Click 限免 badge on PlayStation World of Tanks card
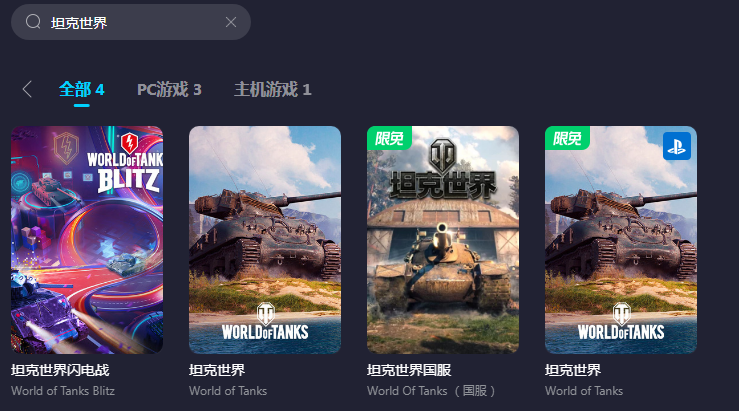The width and height of the screenshot is (739, 411). [x=567, y=138]
